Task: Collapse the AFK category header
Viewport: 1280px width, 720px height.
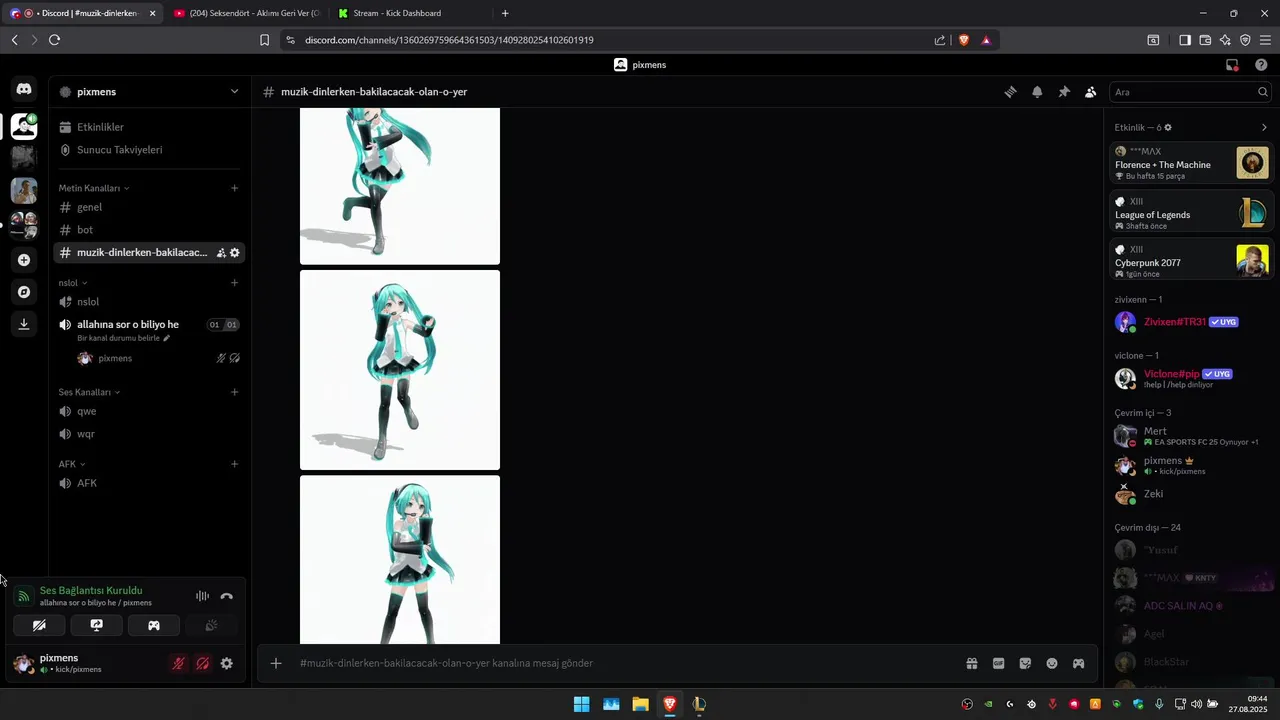Action: pyautogui.click(x=72, y=464)
